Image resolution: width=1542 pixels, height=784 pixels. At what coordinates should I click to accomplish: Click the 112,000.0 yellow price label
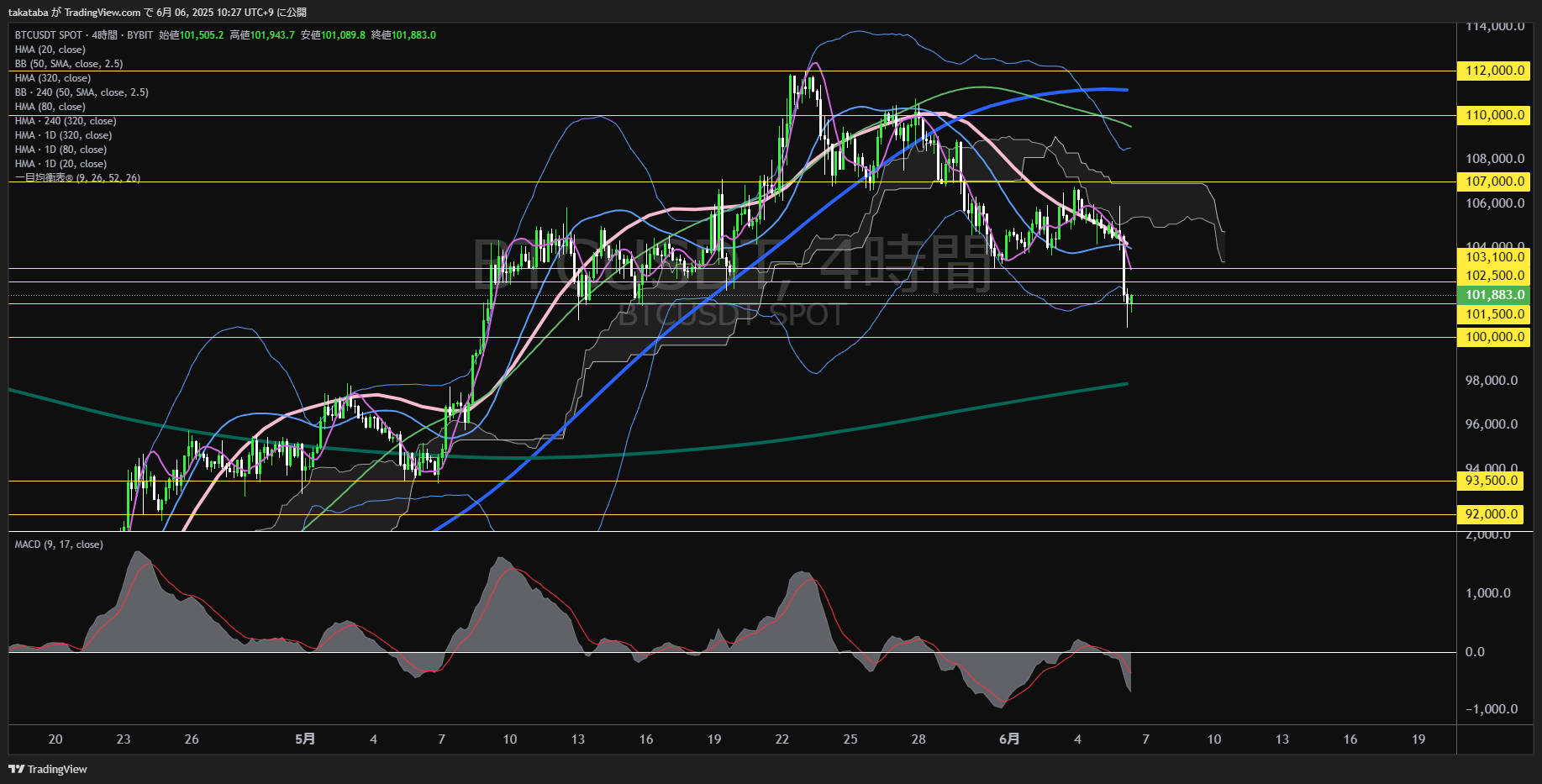click(x=1495, y=71)
